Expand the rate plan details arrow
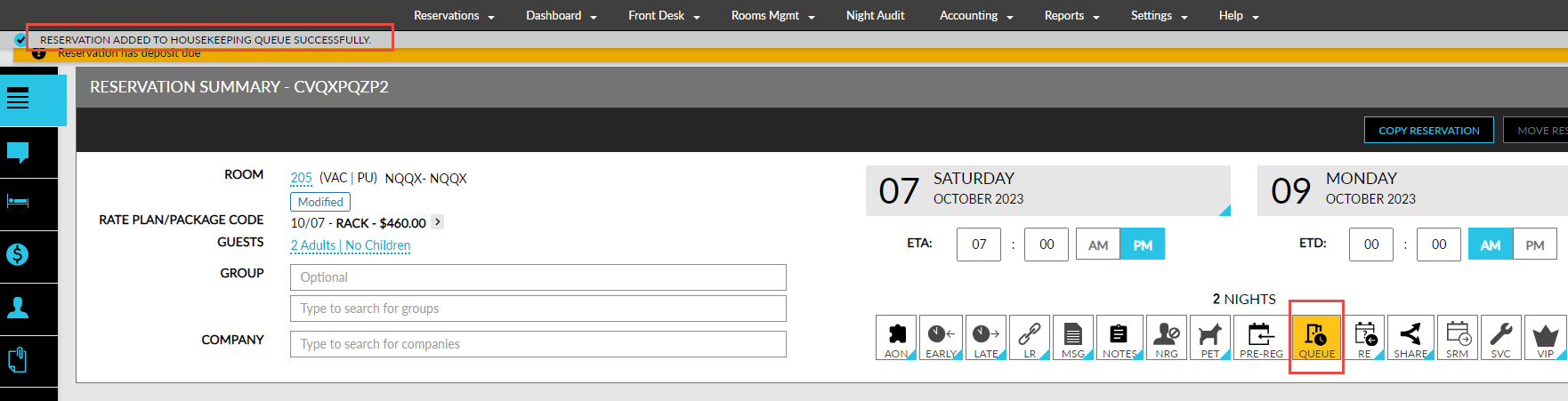This screenshot has width=1568, height=401. pyautogui.click(x=437, y=222)
